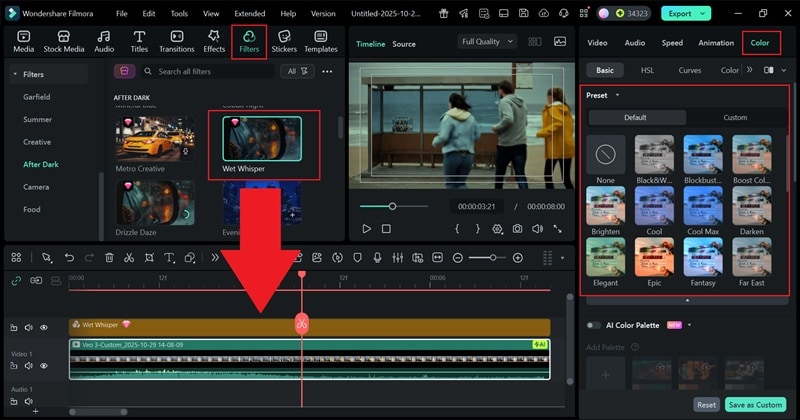Open the more options ellipsis in filters
Screen dimensions: 800x420
point(327,71)
